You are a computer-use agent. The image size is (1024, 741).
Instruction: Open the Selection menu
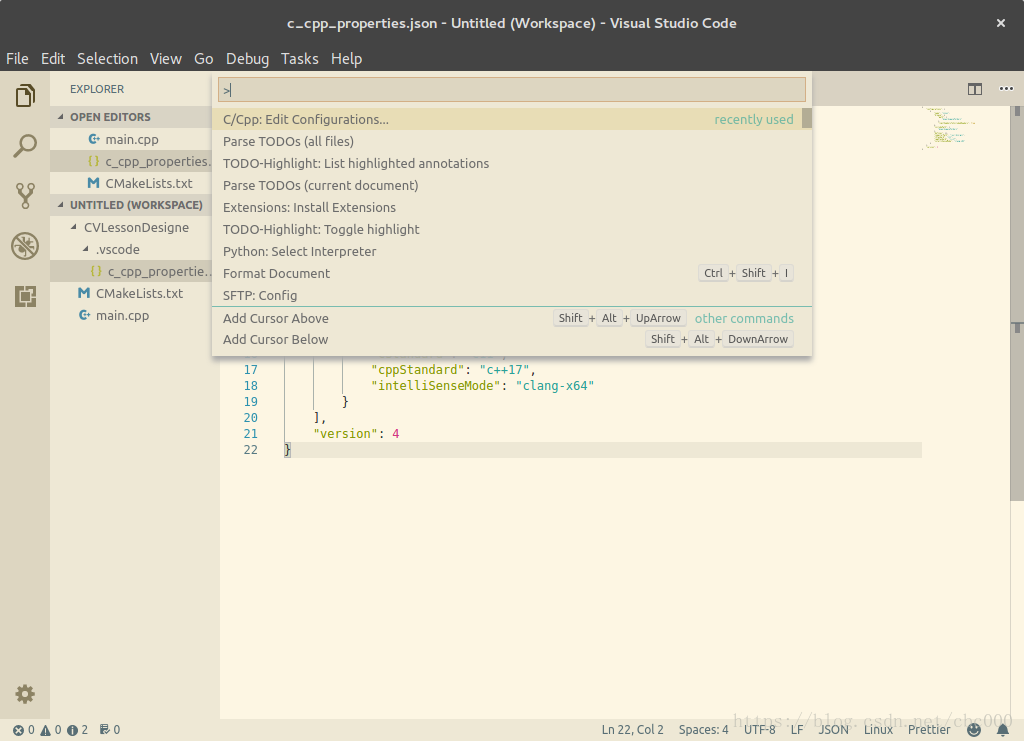coord(107,59)
